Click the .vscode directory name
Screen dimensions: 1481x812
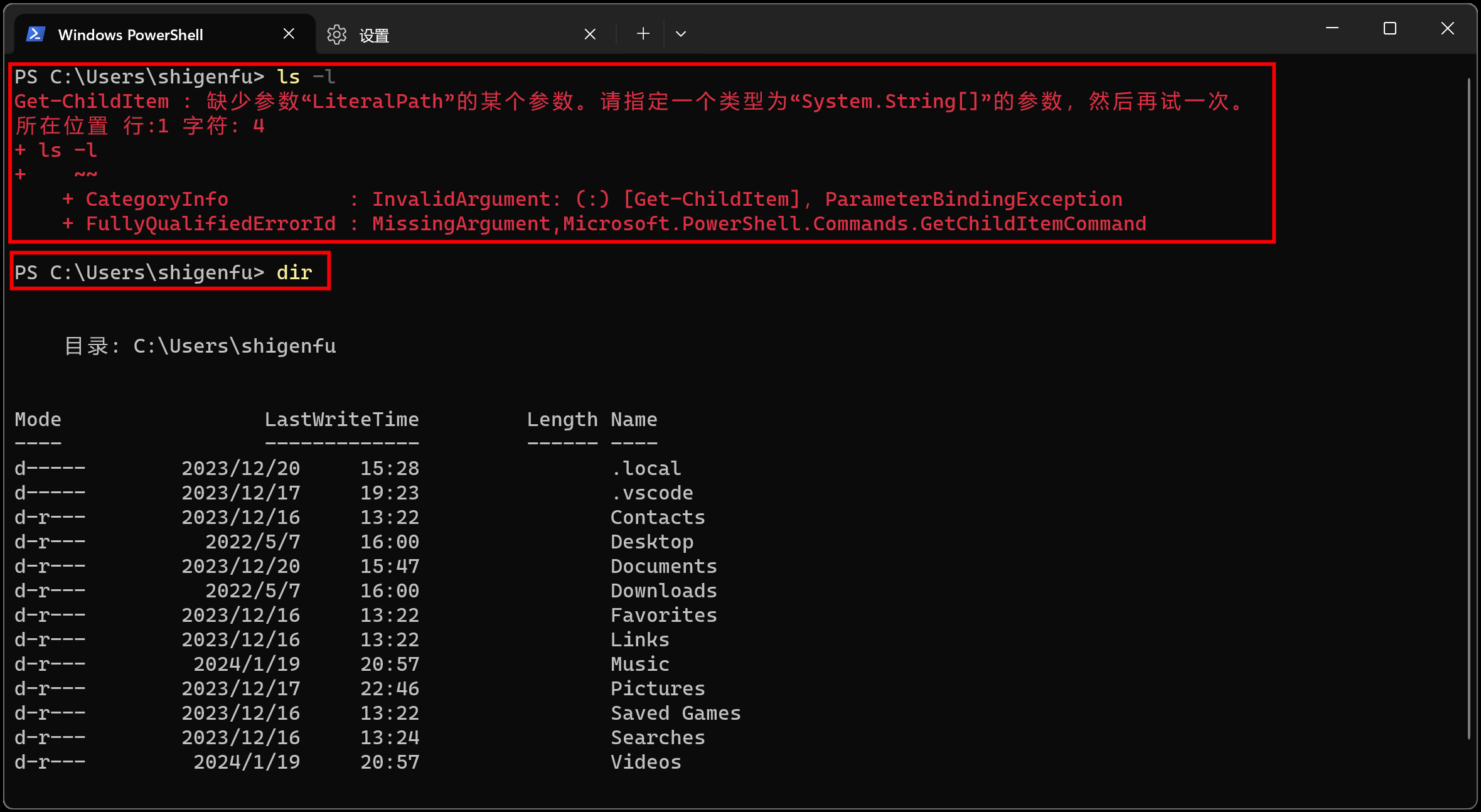(653, 493)
